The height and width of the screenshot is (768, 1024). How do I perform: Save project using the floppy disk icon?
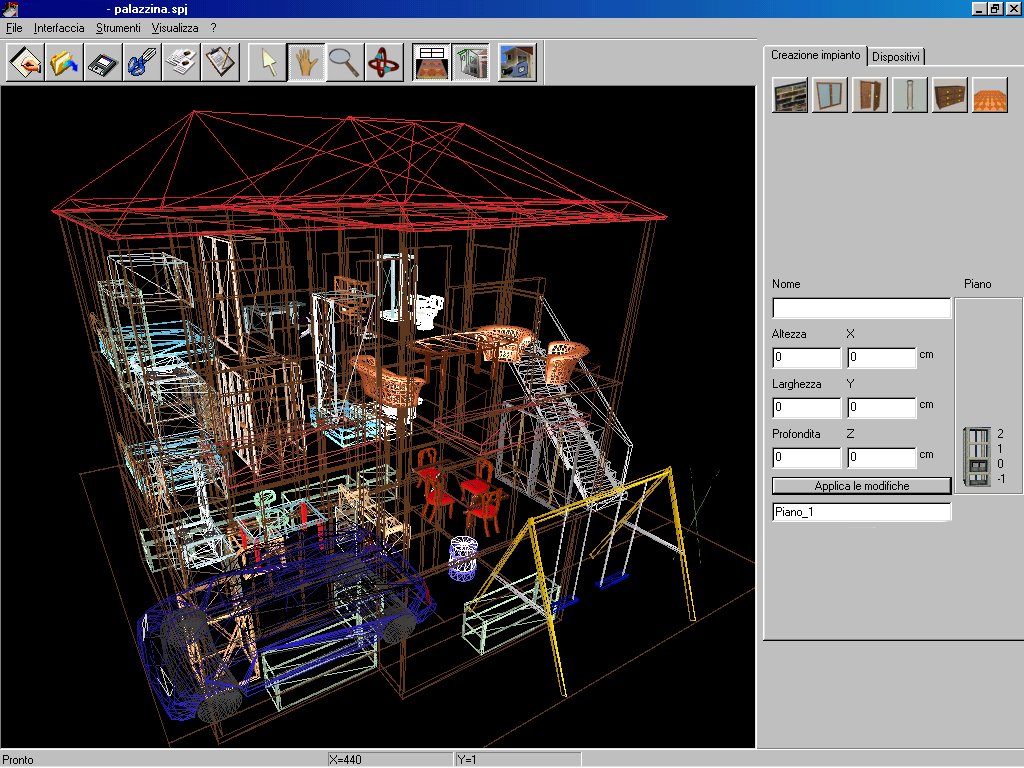(103, 62)
